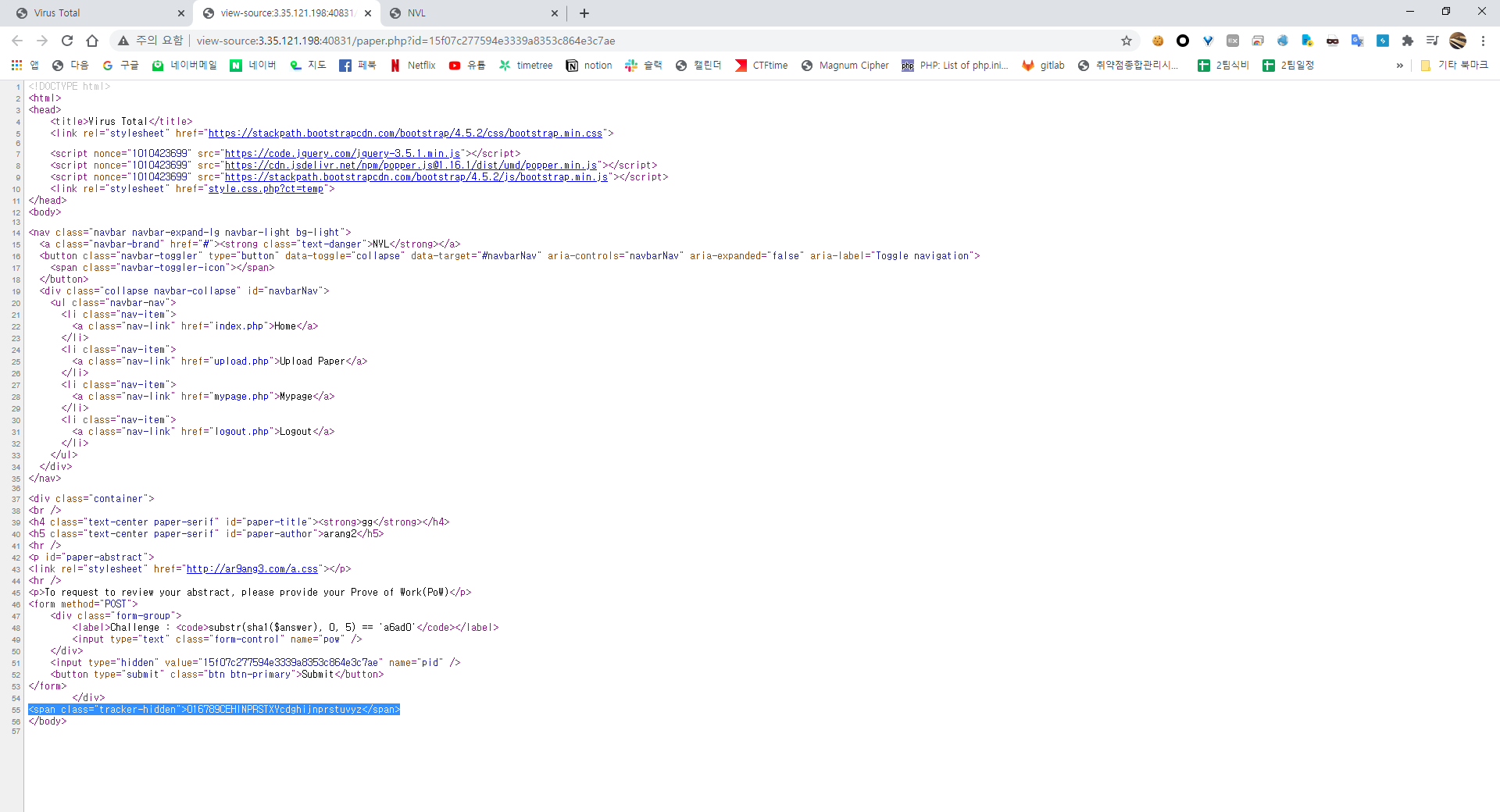This screenshot has height=812, width=1500.
Task: Reload the view-source page
Action: 67,41
